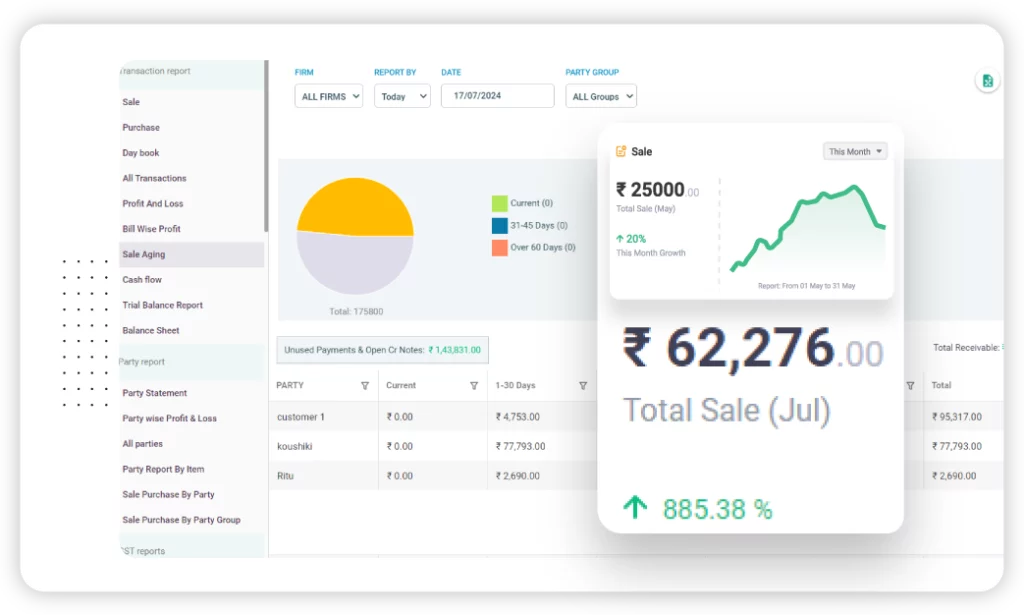Click the orange Over 60 Days swatch
The height and width of the screenshot is (615, 1024).
point(500,247)
